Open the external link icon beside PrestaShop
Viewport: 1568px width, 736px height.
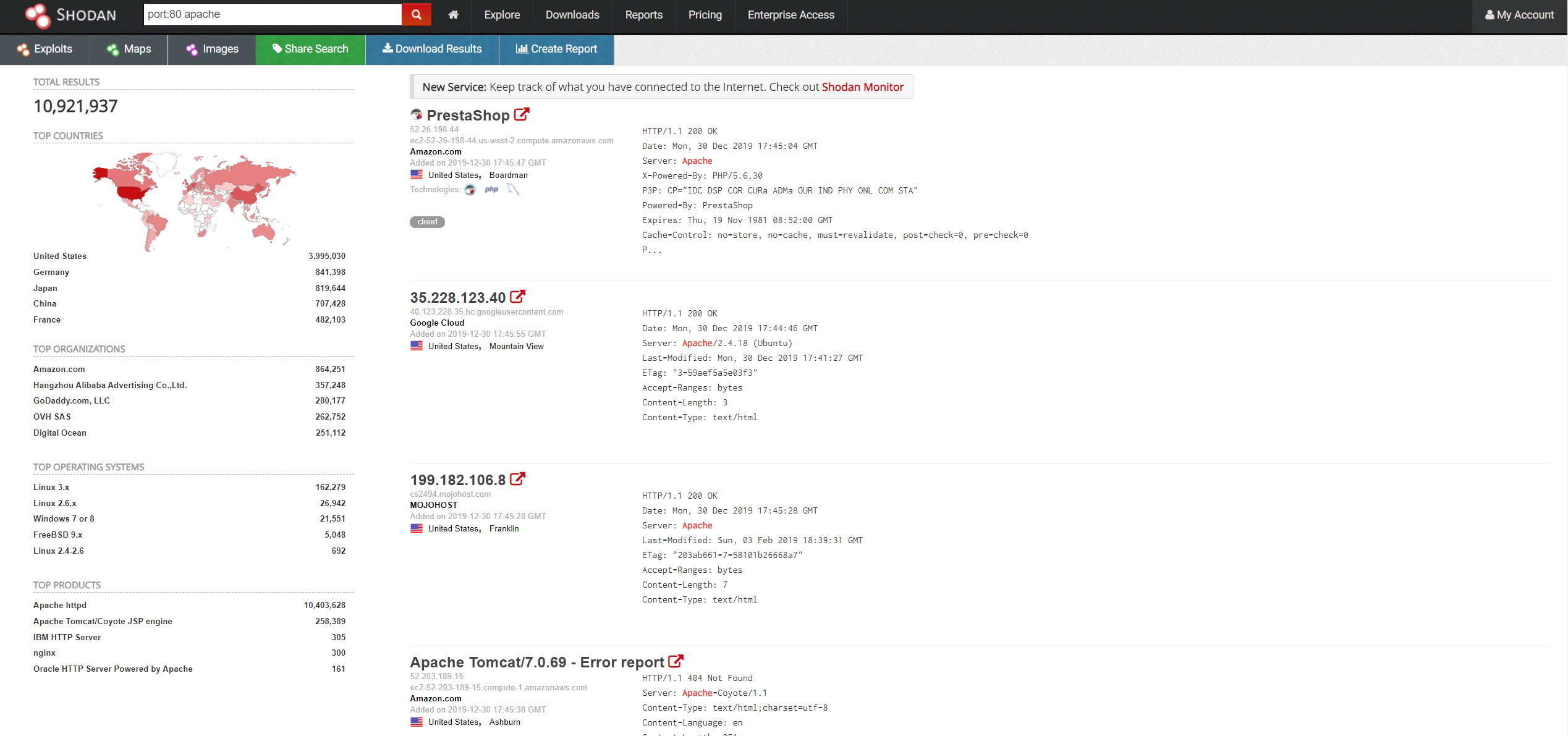click(x=522, y=114)
